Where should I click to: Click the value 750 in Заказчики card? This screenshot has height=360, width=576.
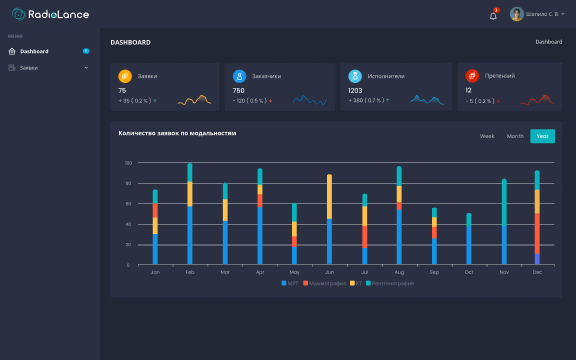tap(238, 90)
